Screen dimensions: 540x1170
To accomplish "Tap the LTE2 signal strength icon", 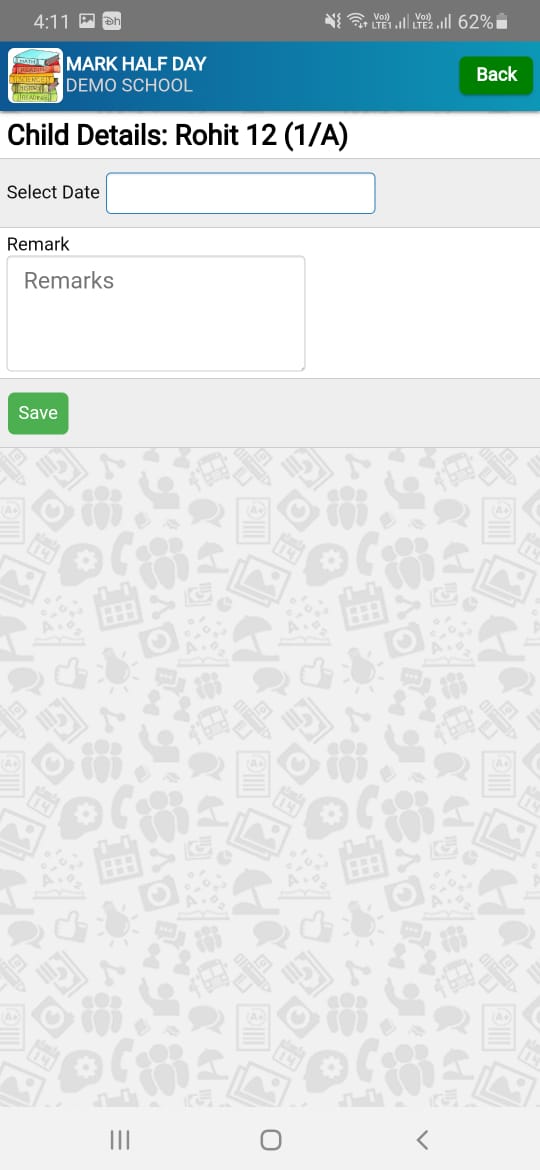I will pos(433,22).
